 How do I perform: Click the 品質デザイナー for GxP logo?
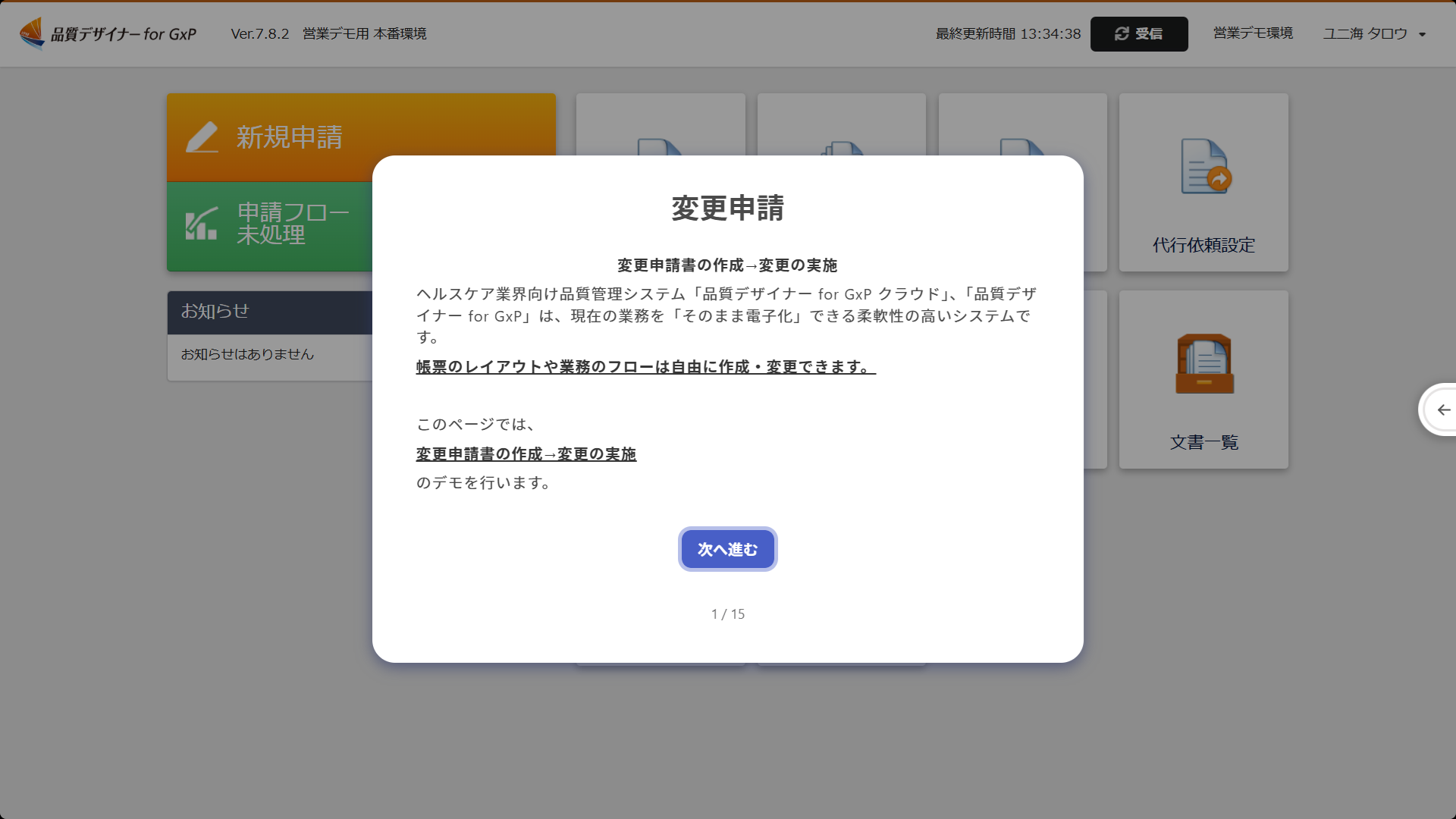point(108,33)
